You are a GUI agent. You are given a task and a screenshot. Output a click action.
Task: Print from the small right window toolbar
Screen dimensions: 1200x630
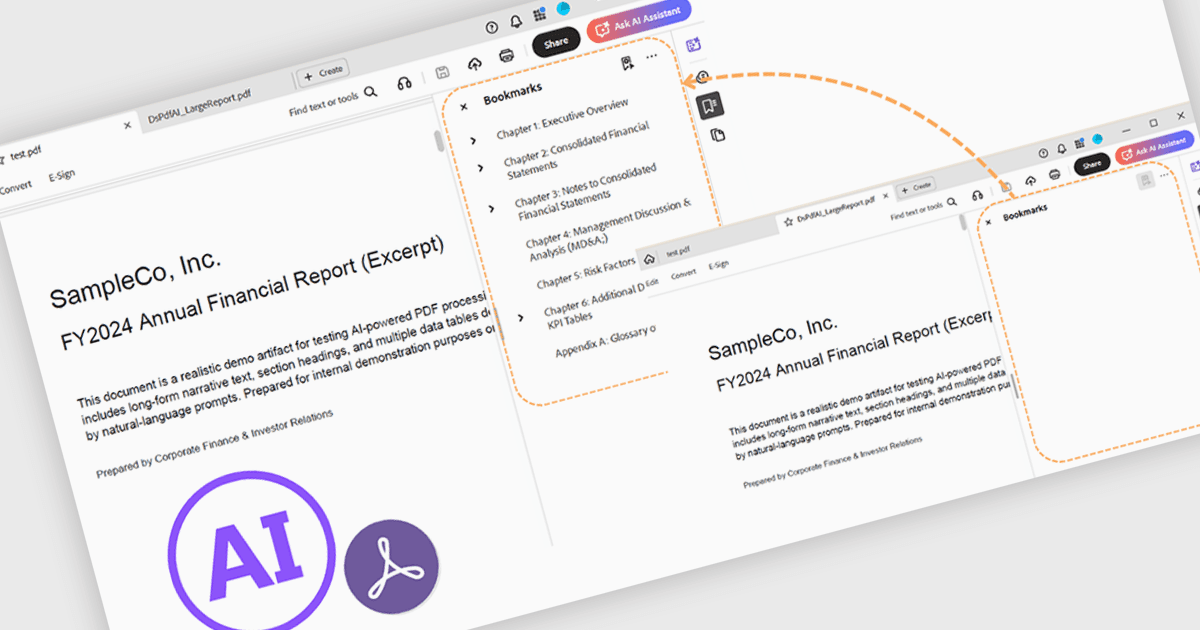1055,174
